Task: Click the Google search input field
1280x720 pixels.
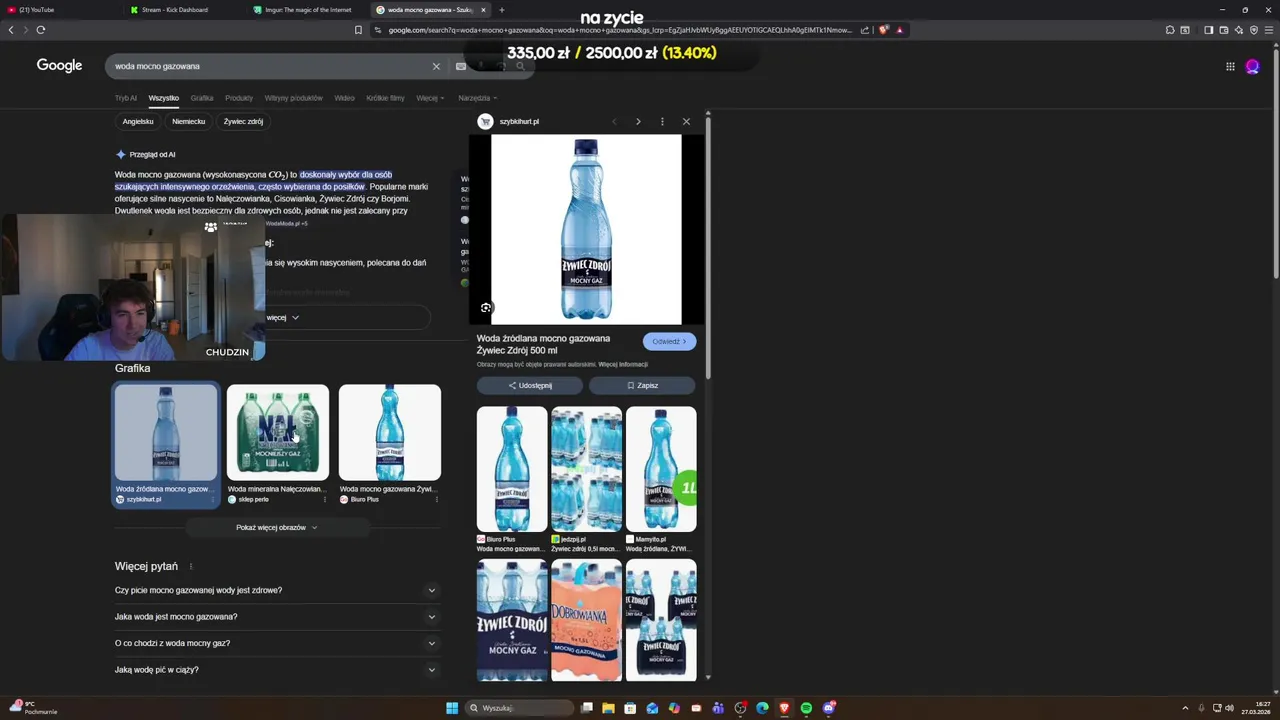Action: (270, 66)
